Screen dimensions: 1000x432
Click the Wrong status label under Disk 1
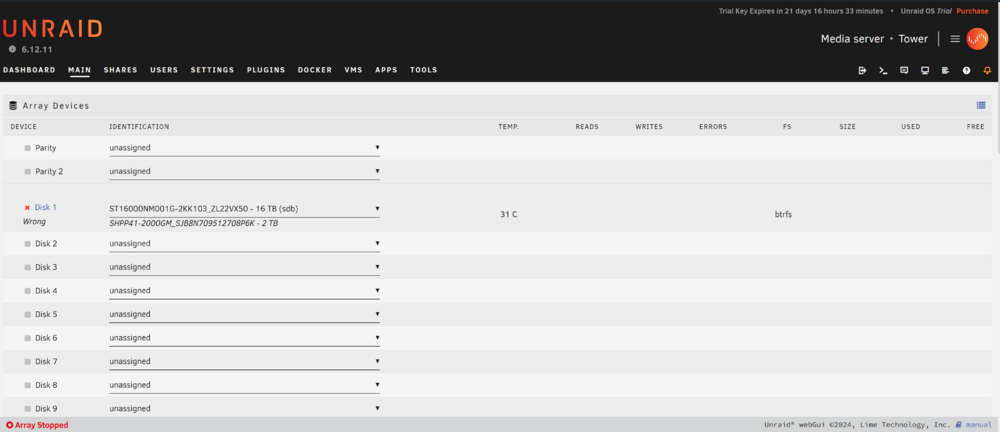(34, 222)
